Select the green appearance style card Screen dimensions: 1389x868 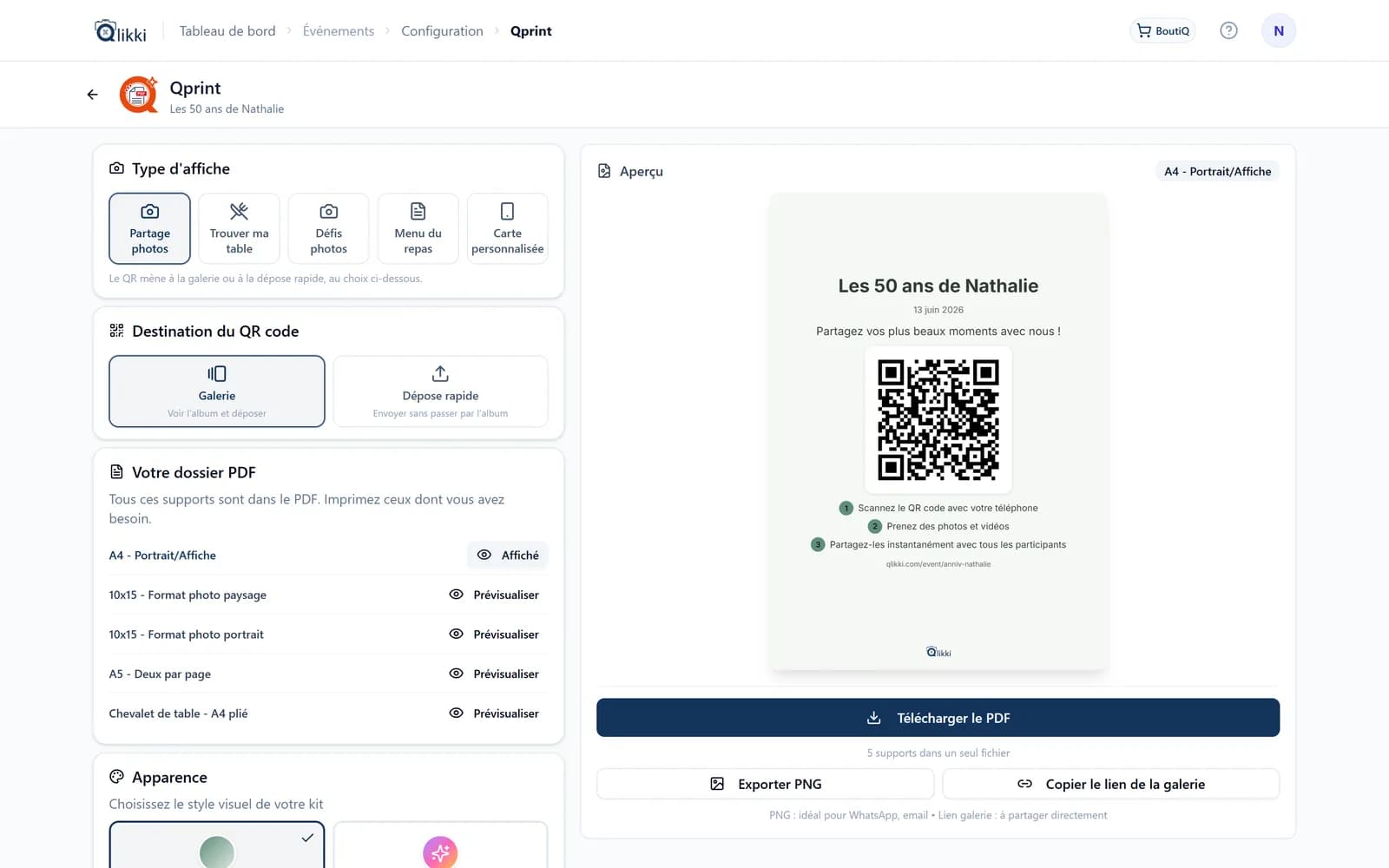tap(217, 845)
